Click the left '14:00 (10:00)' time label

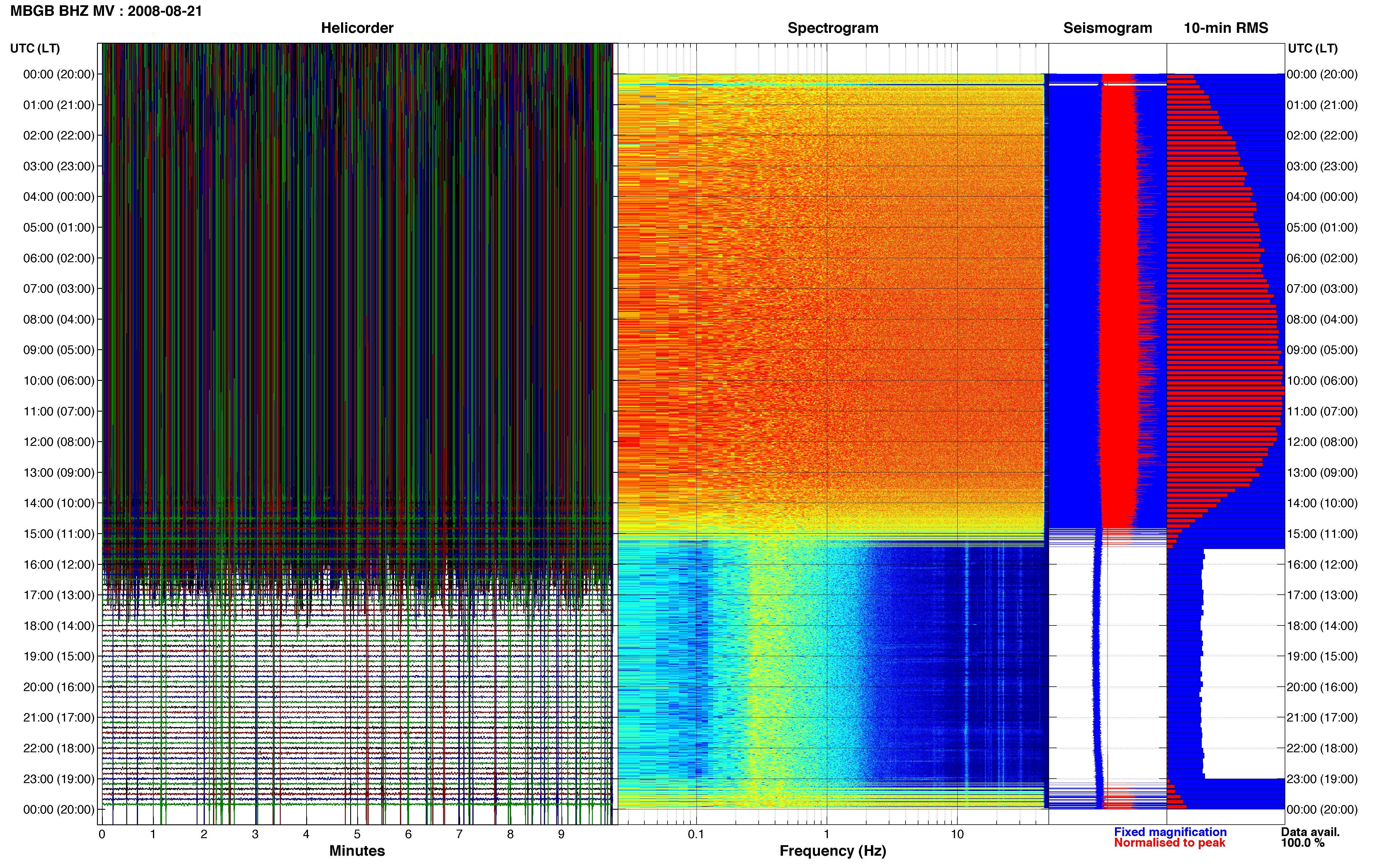[x=59, y=504]
